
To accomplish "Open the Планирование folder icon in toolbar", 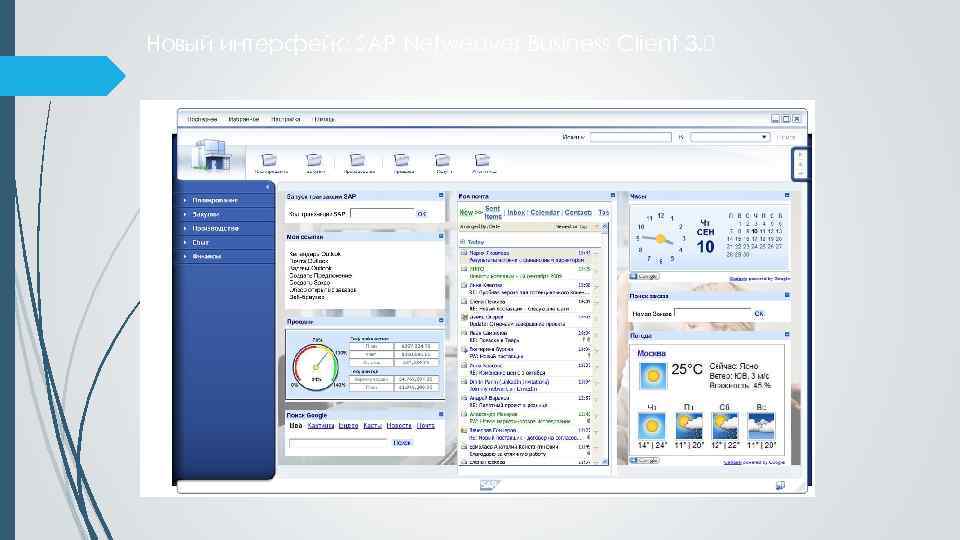I will (x=269, y=160).
